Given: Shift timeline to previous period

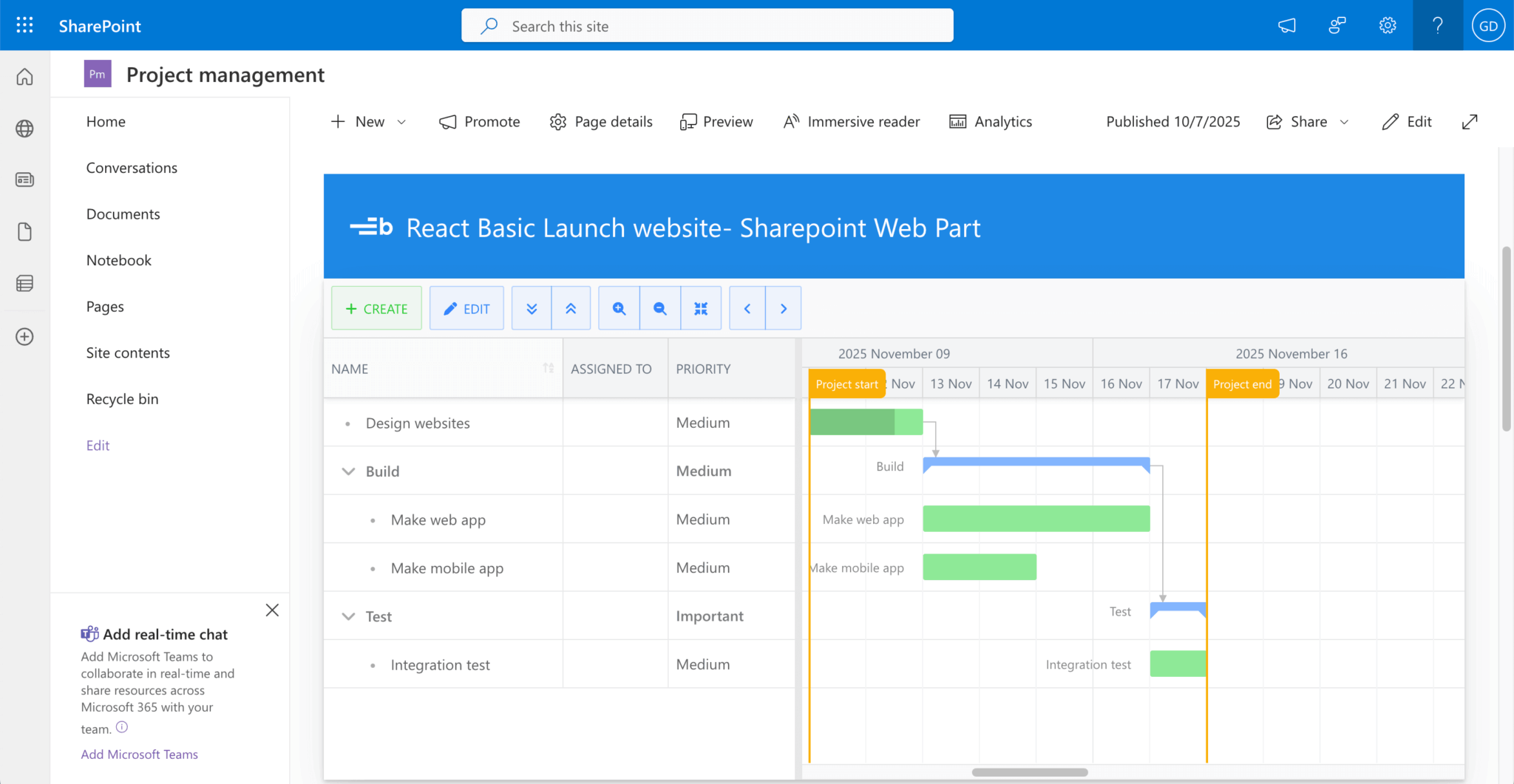Looking at the screenshot, I should coord(747,308).
